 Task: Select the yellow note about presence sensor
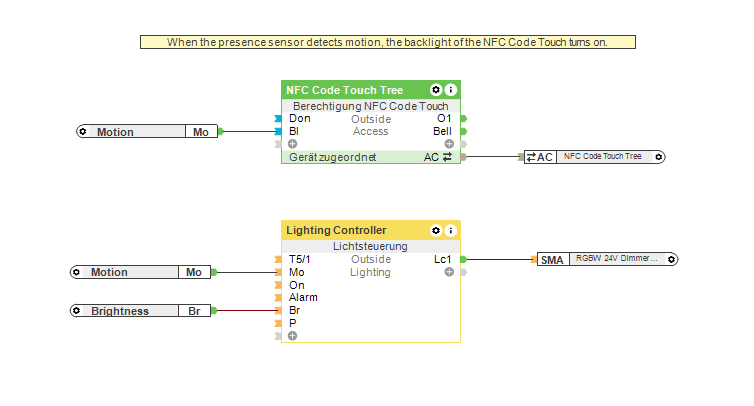[388, 42]
